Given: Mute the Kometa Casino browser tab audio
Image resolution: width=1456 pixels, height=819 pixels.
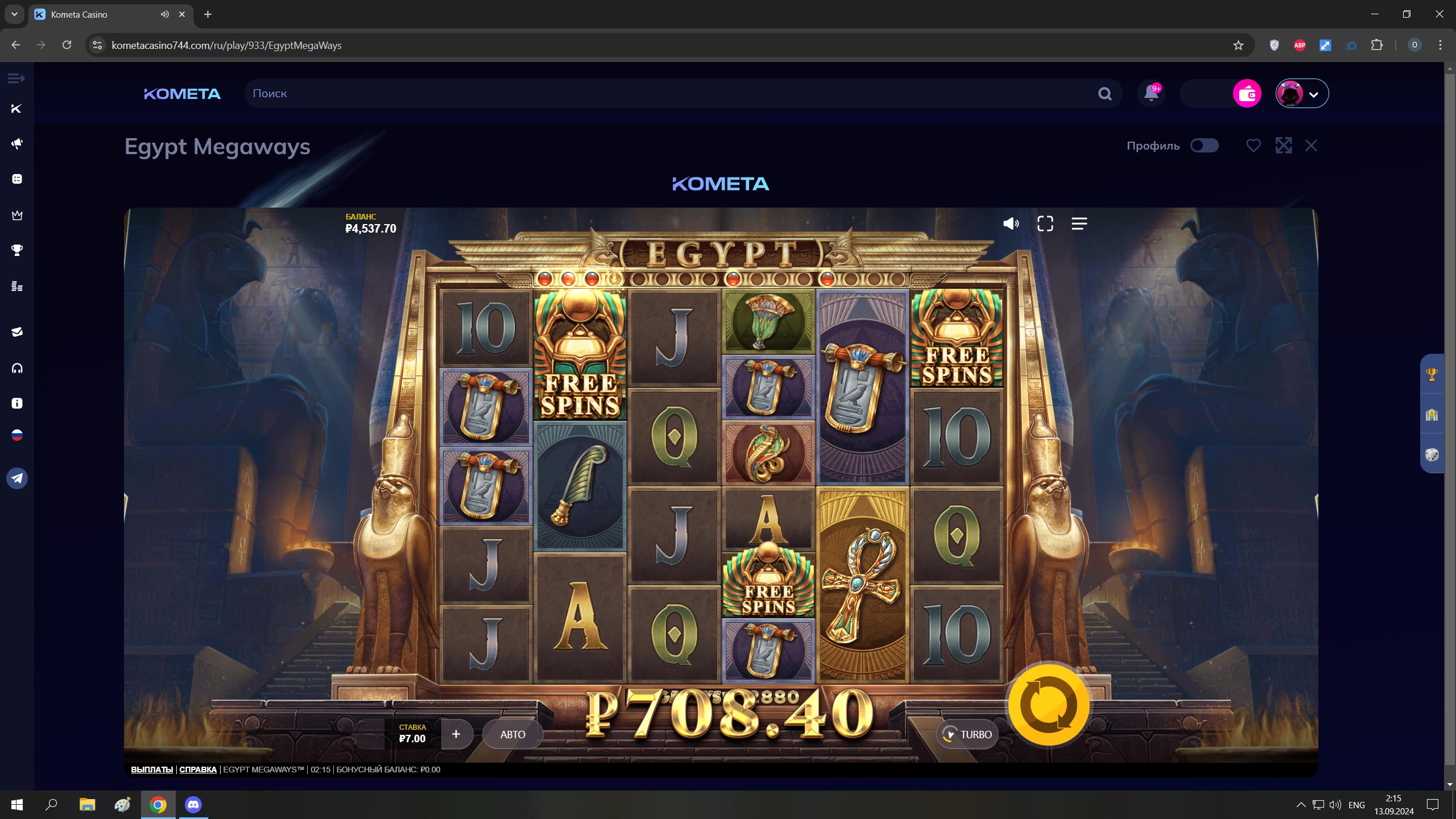Looking at the screenshot, I should (164, 14).
